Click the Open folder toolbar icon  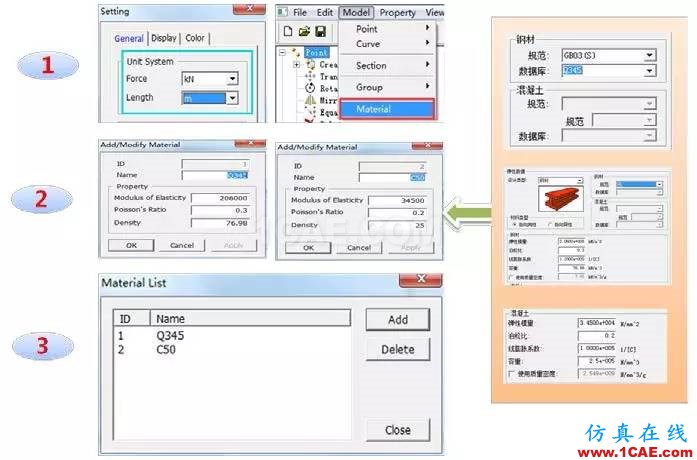(304, 31)
